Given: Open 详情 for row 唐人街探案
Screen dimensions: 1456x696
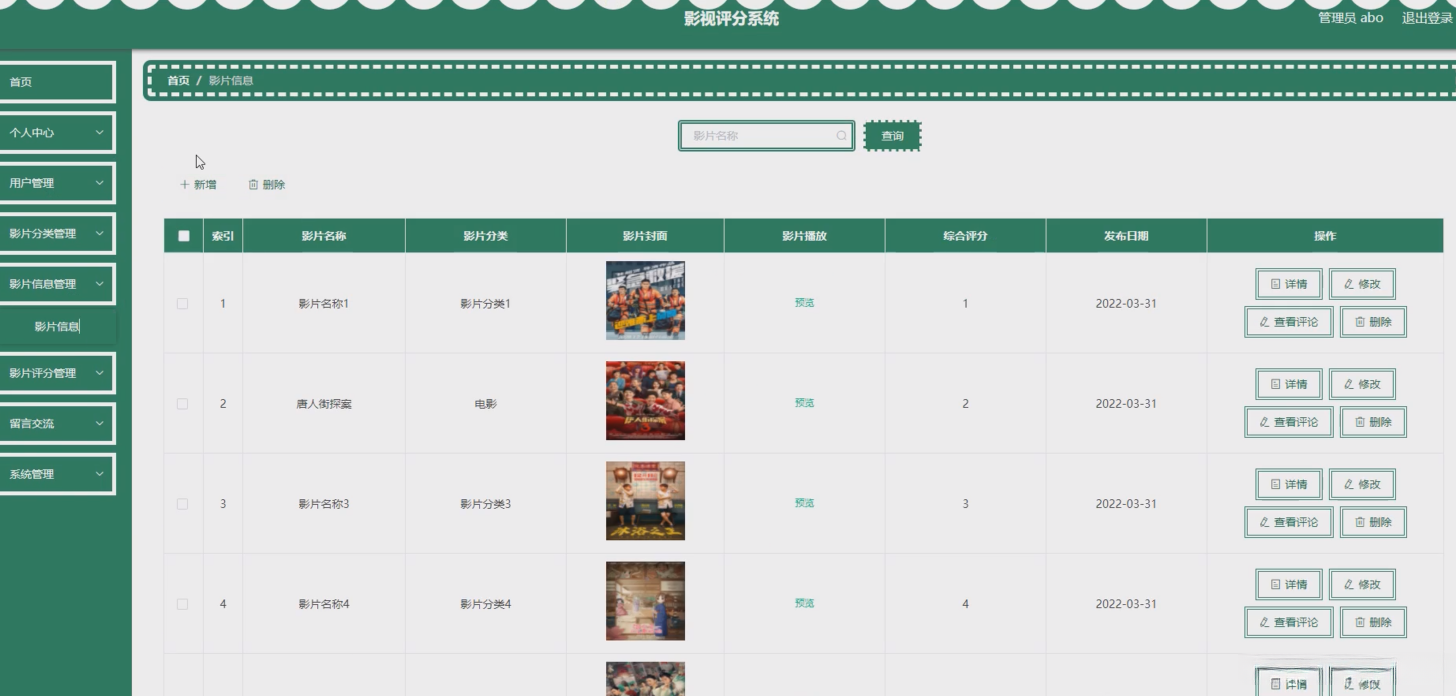Looking at the screenshot, I should point(1289,384).
